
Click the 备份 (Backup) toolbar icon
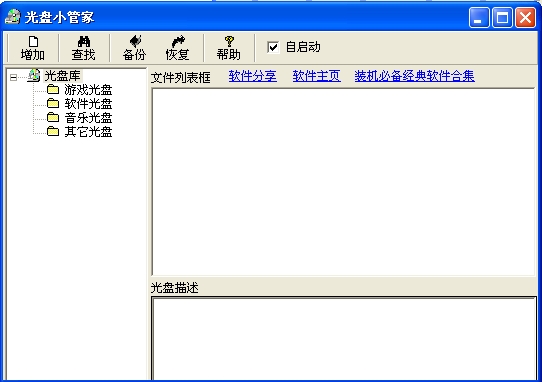pos(134,48)
